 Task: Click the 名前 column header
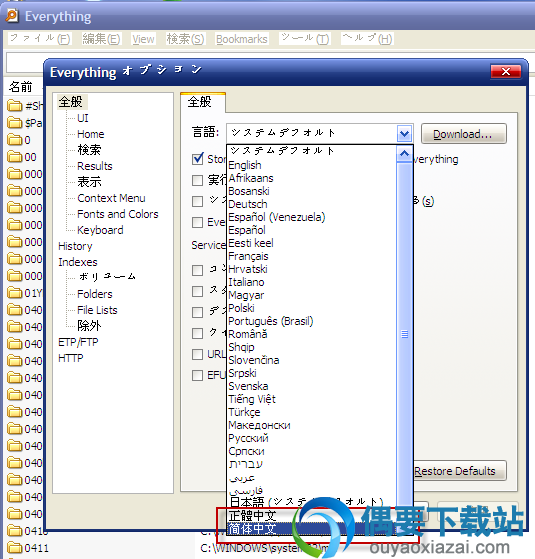click(x=21, y=87)
